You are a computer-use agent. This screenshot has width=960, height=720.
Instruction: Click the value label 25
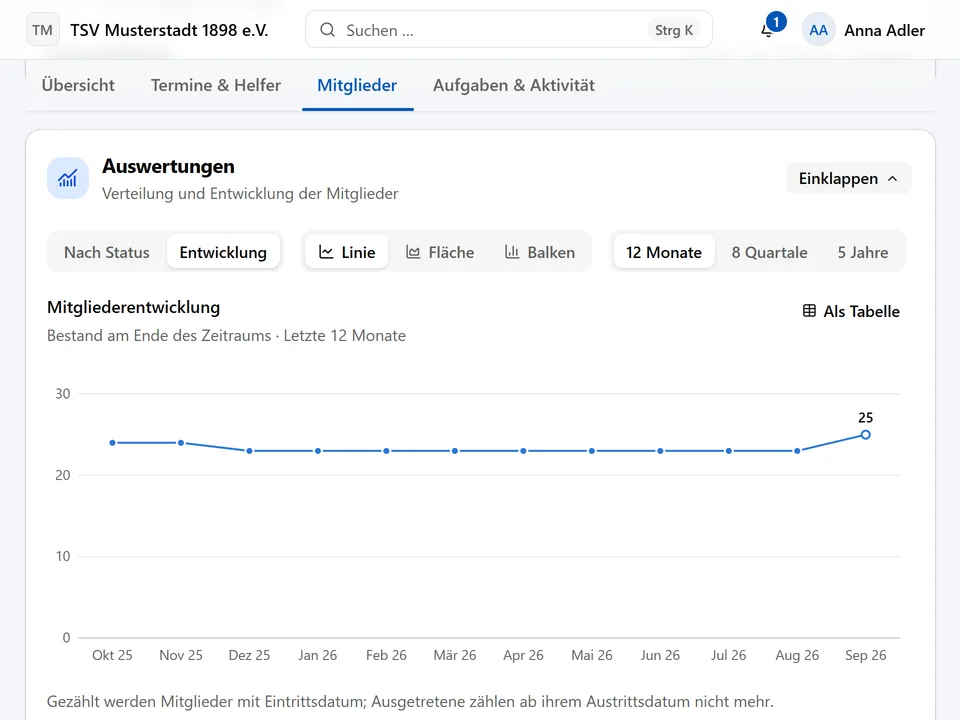[865, 418]
